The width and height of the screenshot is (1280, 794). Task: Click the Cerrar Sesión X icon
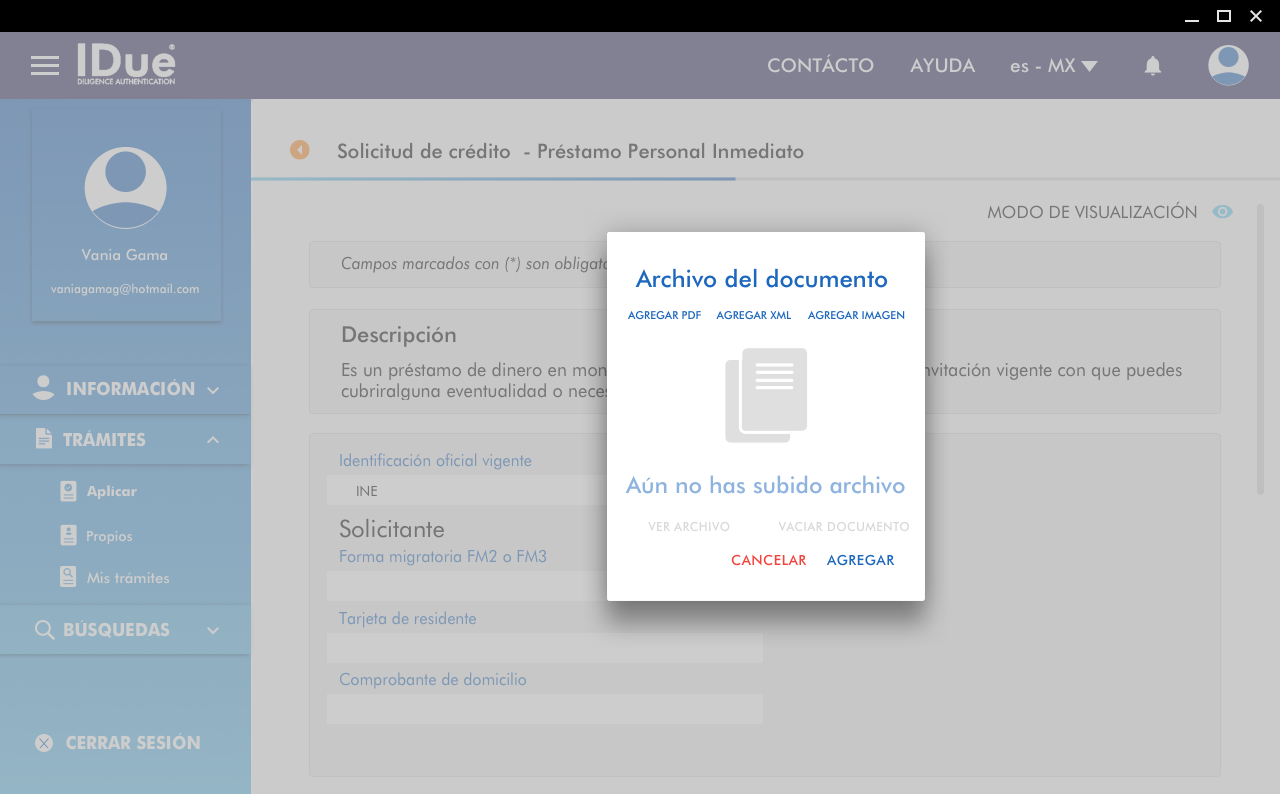coord(44,743)
